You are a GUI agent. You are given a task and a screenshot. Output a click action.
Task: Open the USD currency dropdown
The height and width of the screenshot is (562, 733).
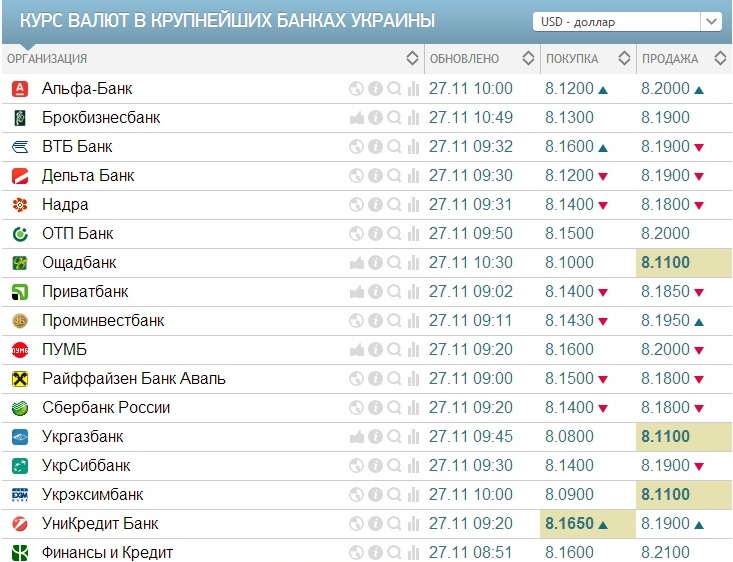click(627, 22)
